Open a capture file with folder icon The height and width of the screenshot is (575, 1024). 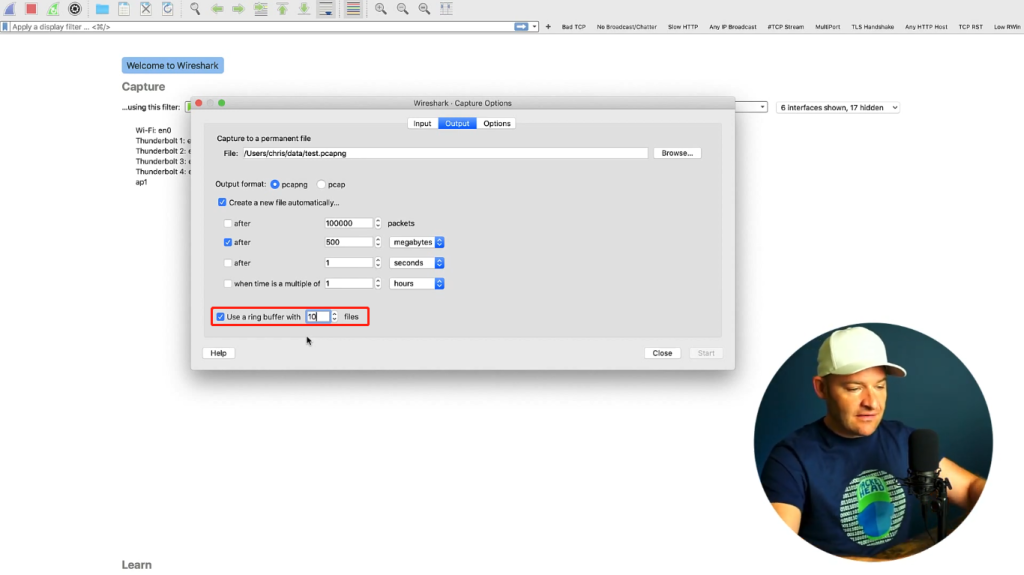click(102, 8)
